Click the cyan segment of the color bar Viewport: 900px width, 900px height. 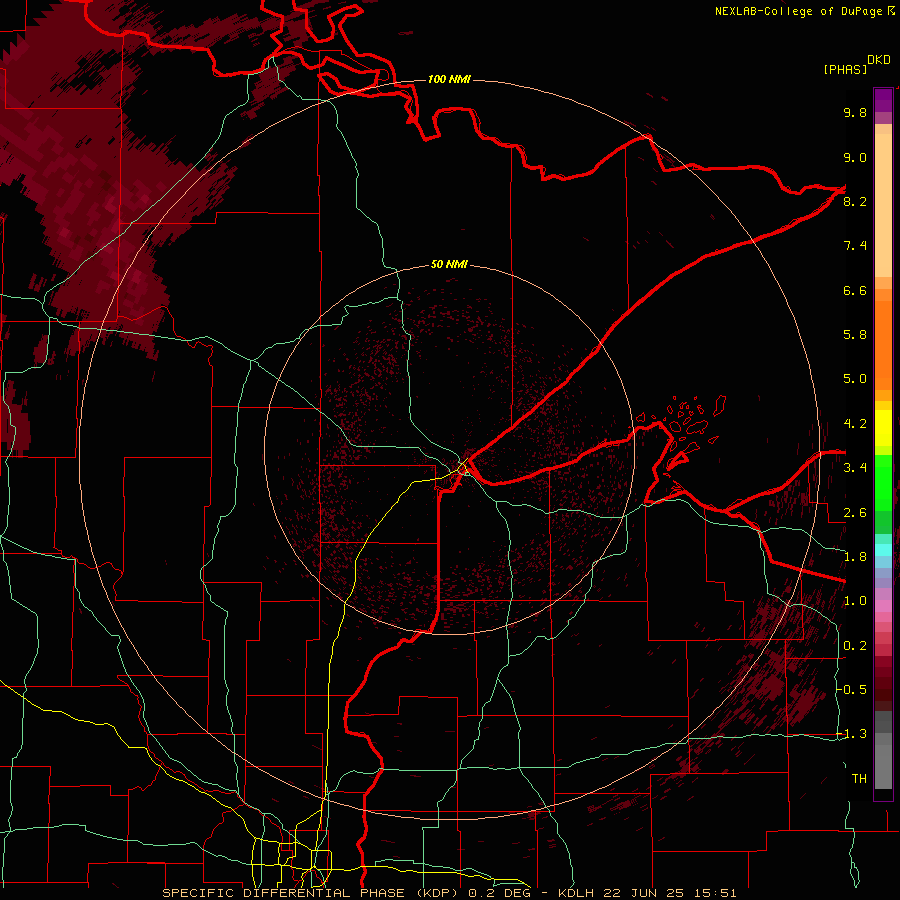click(883, 550)
